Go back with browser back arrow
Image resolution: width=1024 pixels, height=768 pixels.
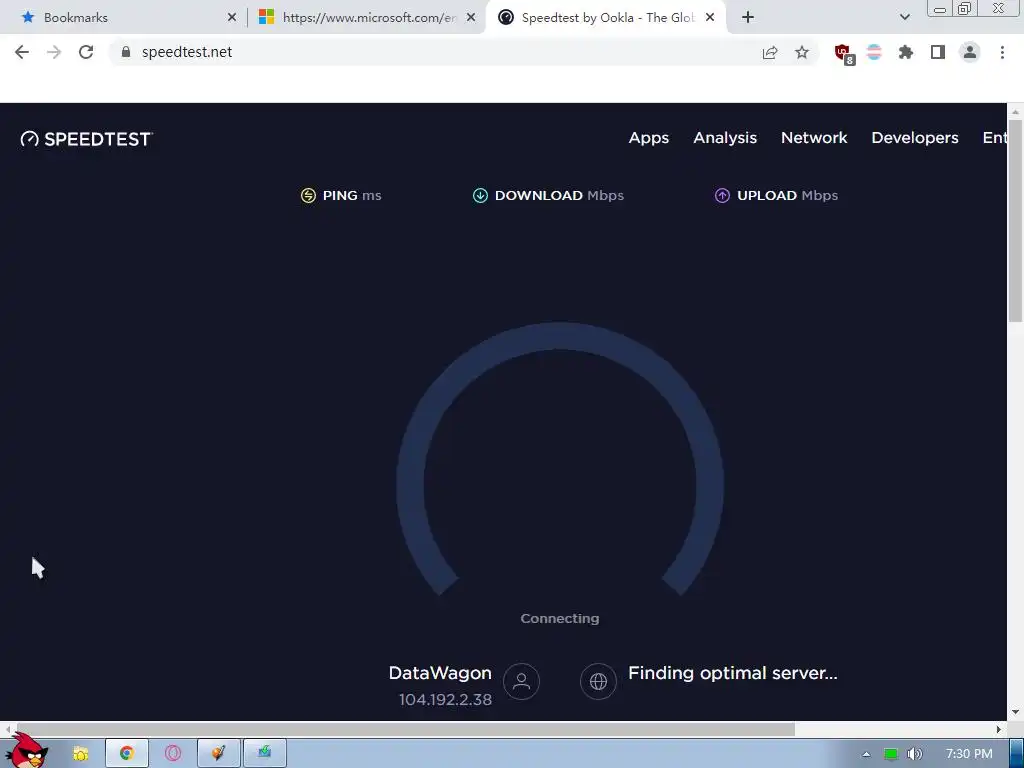22,52
